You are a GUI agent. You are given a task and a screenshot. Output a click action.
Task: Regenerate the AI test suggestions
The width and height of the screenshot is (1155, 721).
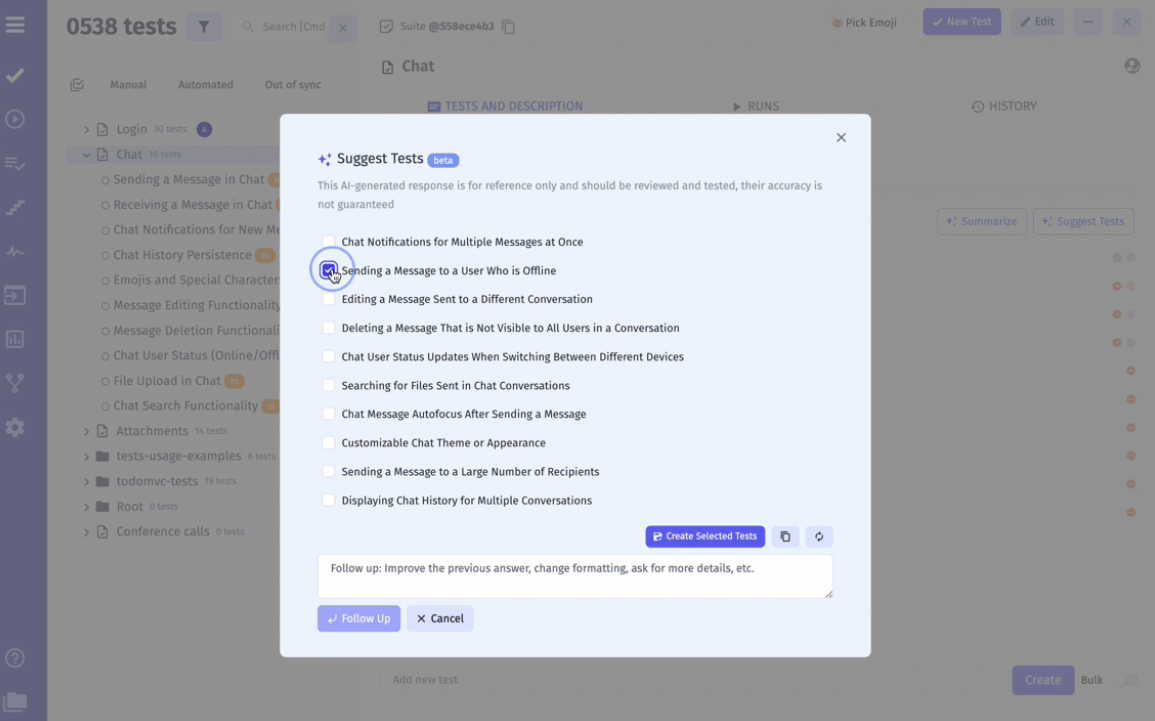coord(819,536)
